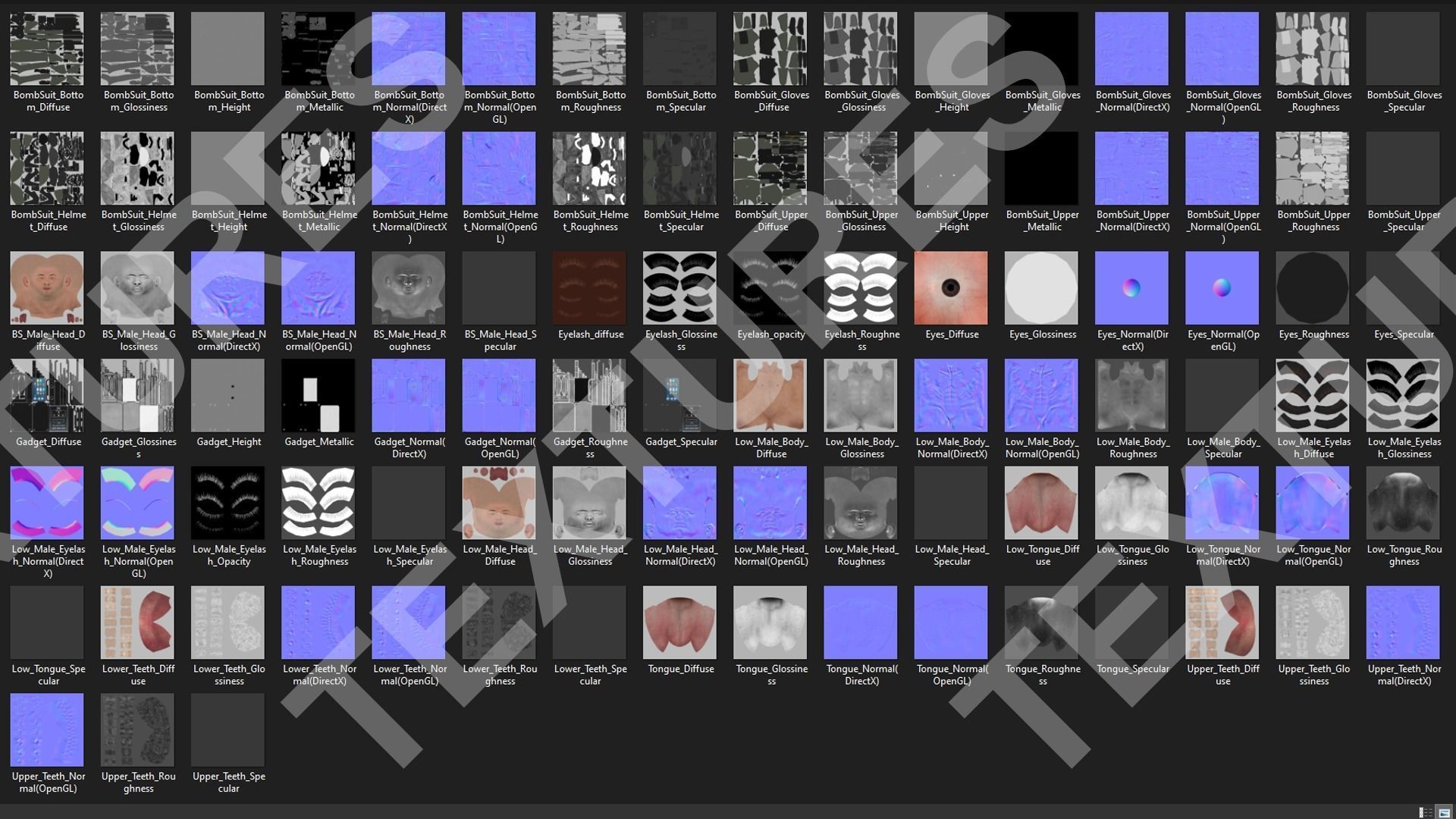
Task: Select the BombSuit_Bottom_Diffuse texture file
Action: (47, 49)
